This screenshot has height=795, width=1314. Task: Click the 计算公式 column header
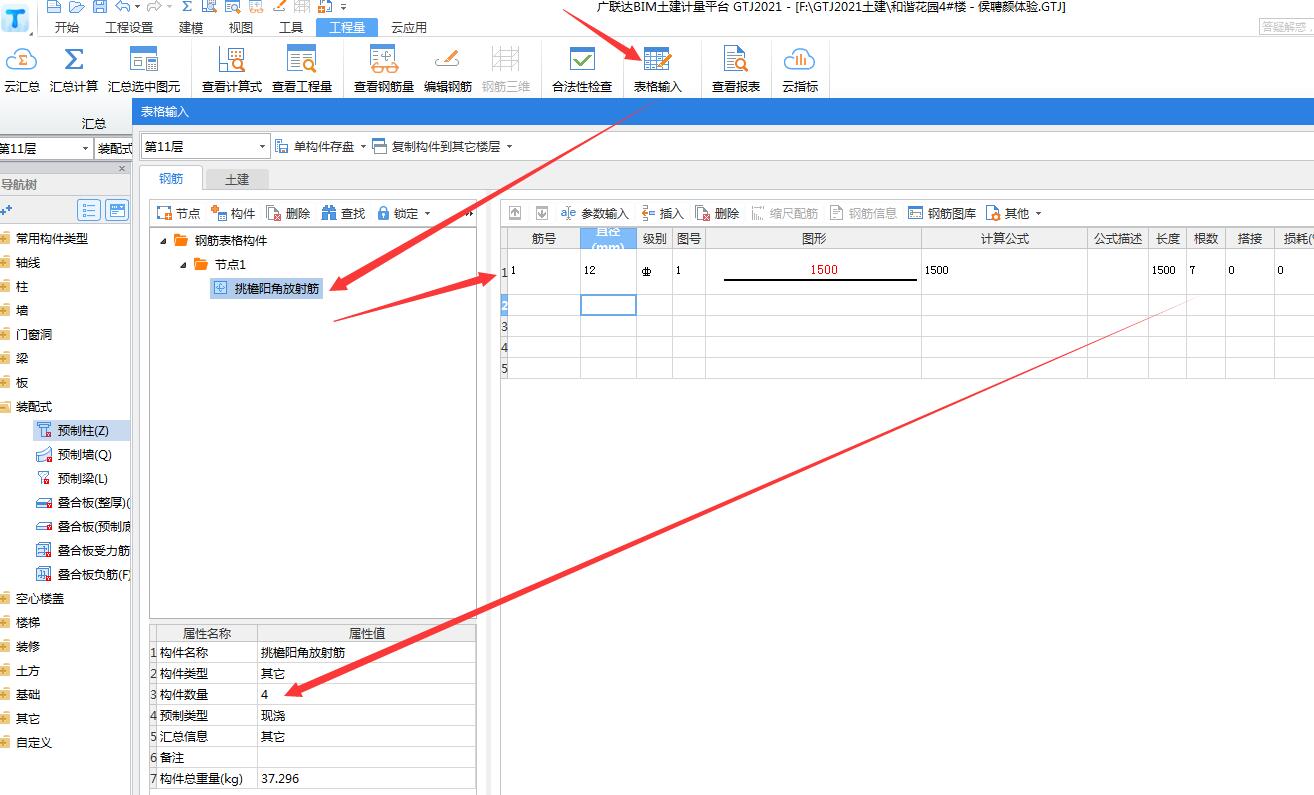point(1004,239)
